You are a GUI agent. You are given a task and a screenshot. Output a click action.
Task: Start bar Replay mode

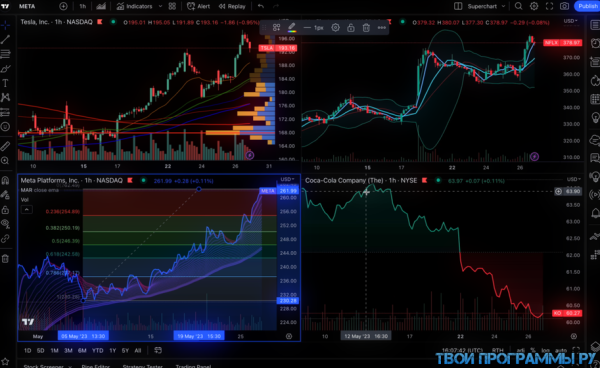point(232,6)
